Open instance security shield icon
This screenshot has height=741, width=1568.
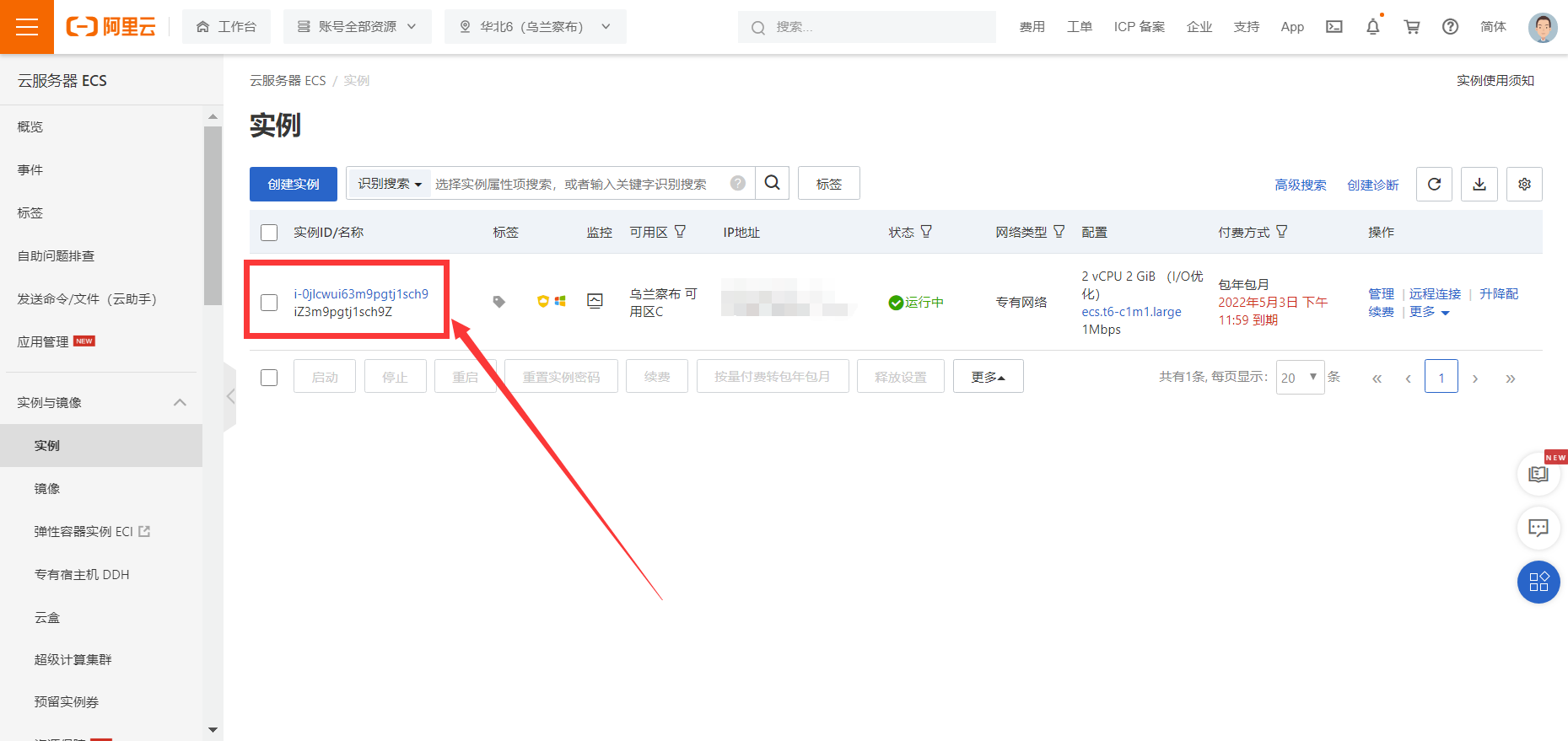point(543,301)
